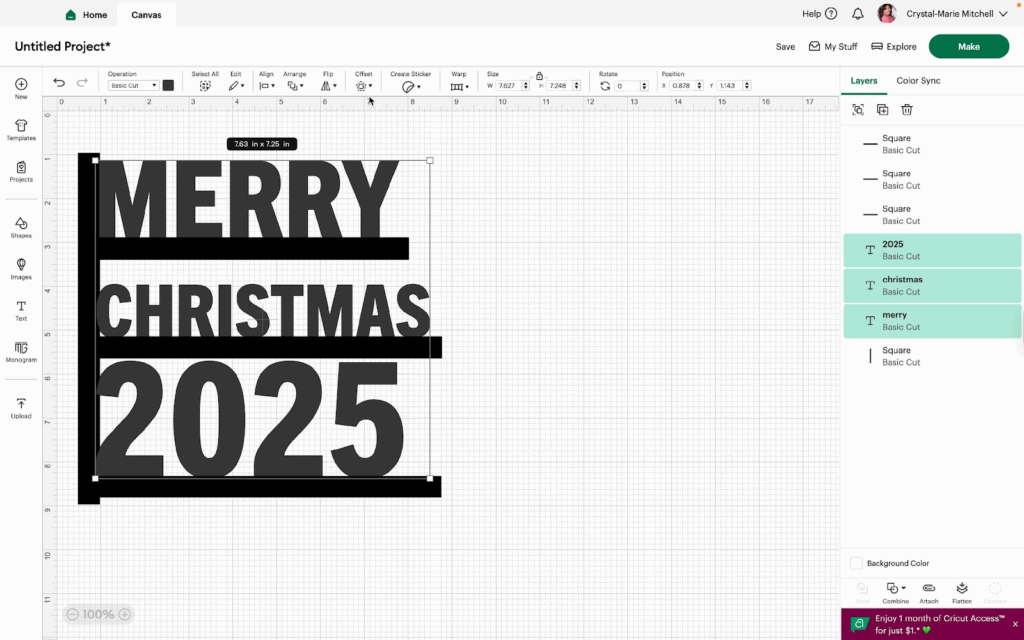The height and width of the screenshot is (640, 1024).
Task: Click the Upload icon
Action: (21, 404)
